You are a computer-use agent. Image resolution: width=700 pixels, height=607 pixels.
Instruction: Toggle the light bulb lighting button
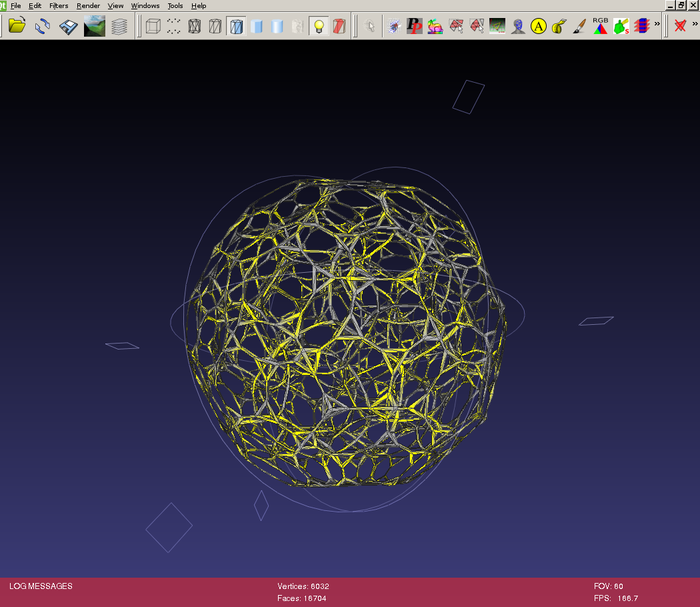pyautogui.click(x=319, y=26)
